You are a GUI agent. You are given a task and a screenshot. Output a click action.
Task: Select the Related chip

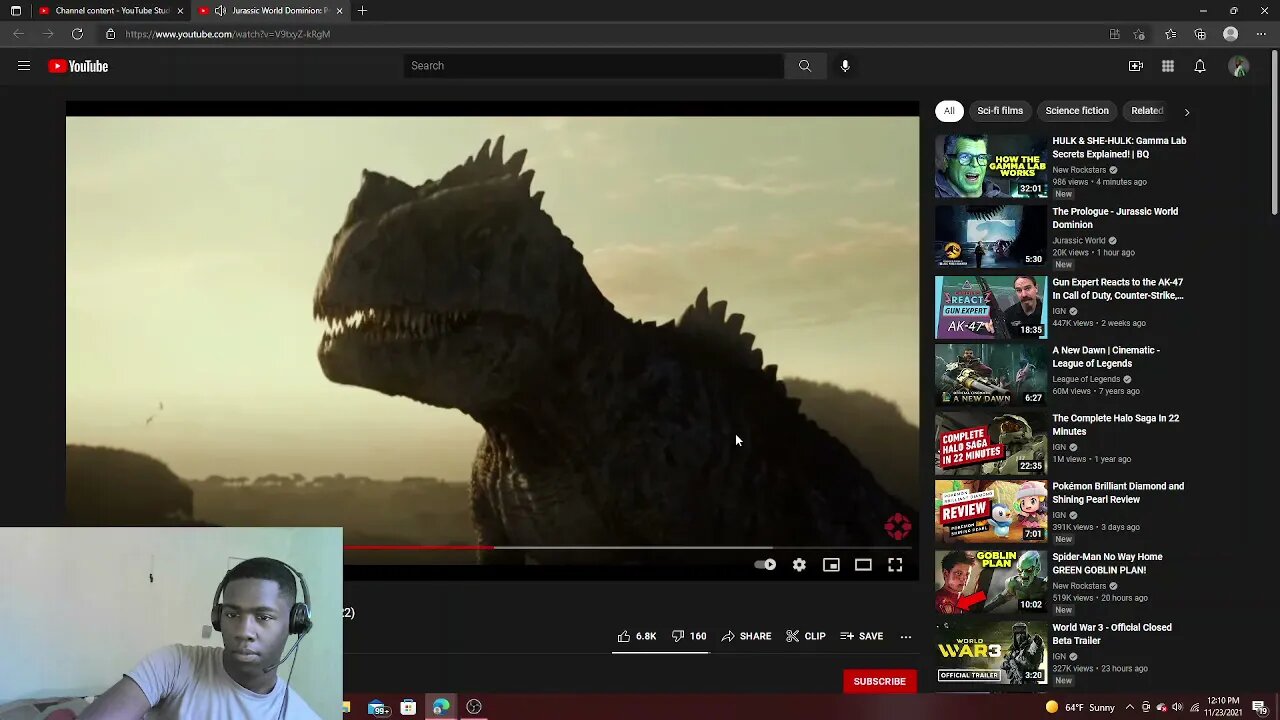[x=1147, y=111]
